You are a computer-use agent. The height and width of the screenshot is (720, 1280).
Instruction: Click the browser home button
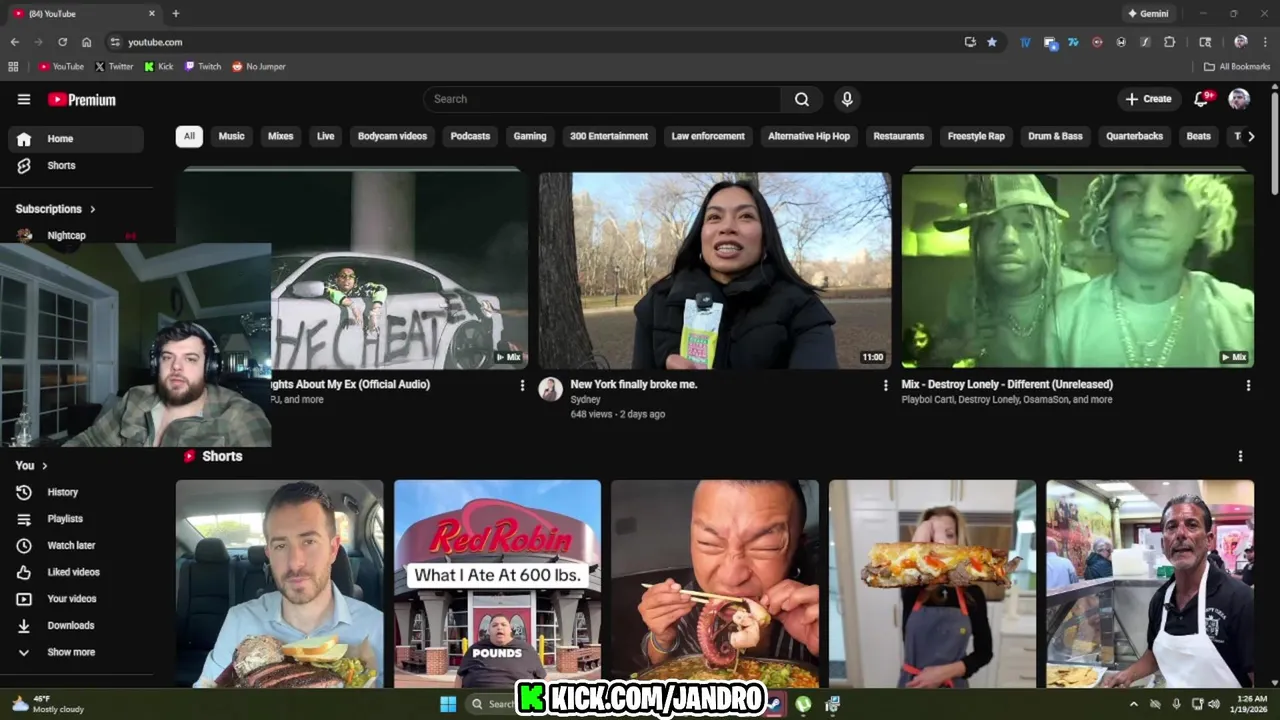click(87, 42)
